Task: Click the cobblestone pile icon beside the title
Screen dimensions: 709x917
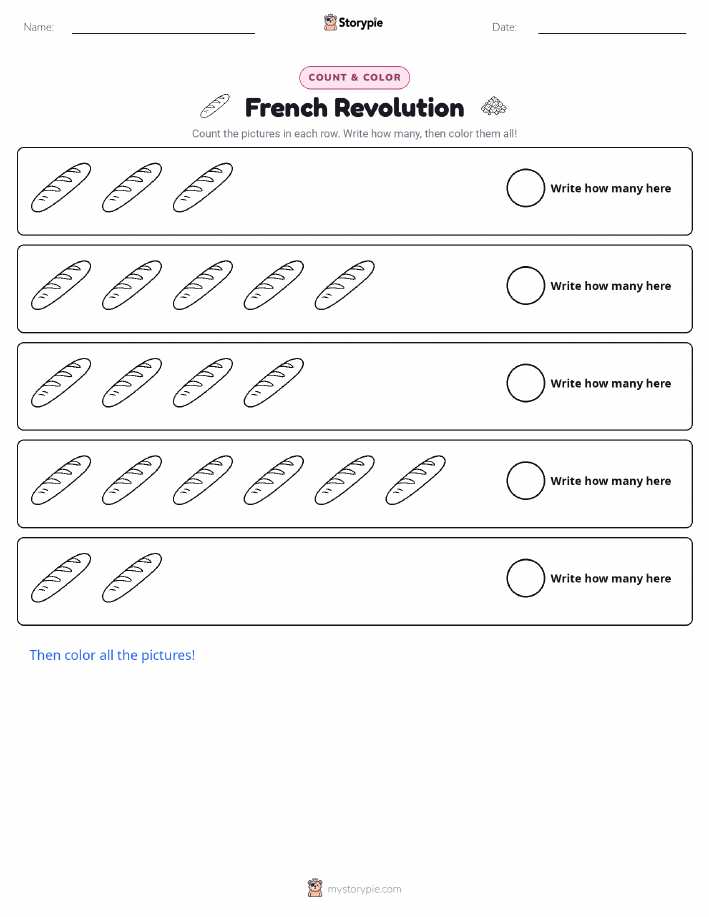Action: point(494,106)
